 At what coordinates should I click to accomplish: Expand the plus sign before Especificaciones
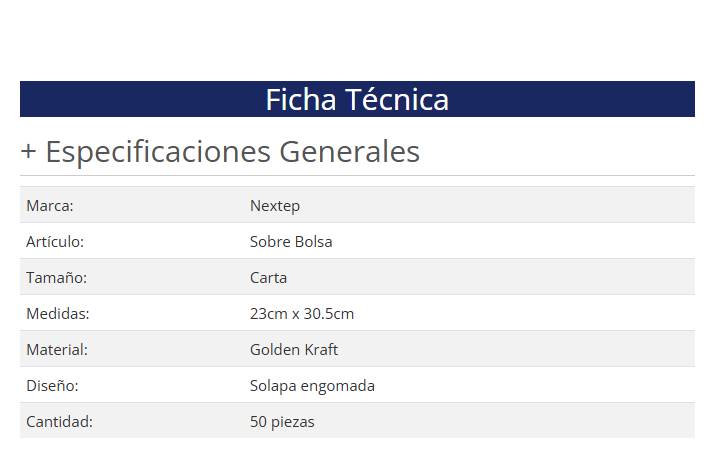(29, 152)
